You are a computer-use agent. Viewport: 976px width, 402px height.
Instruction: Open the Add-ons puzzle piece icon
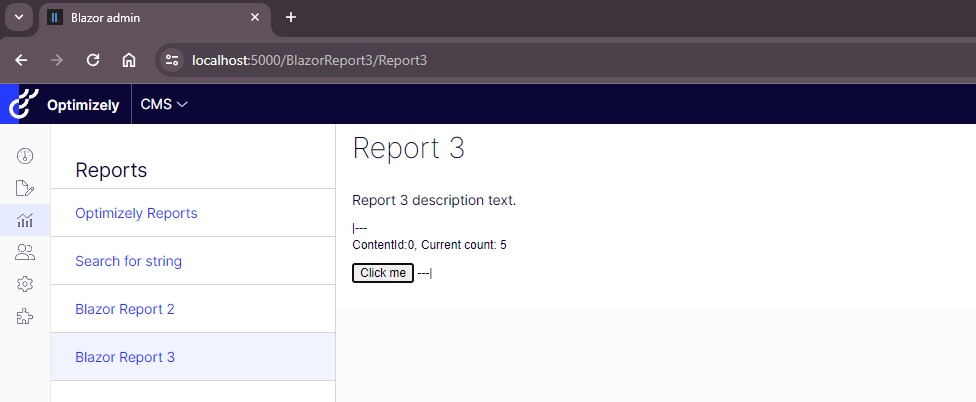[25, 317]
